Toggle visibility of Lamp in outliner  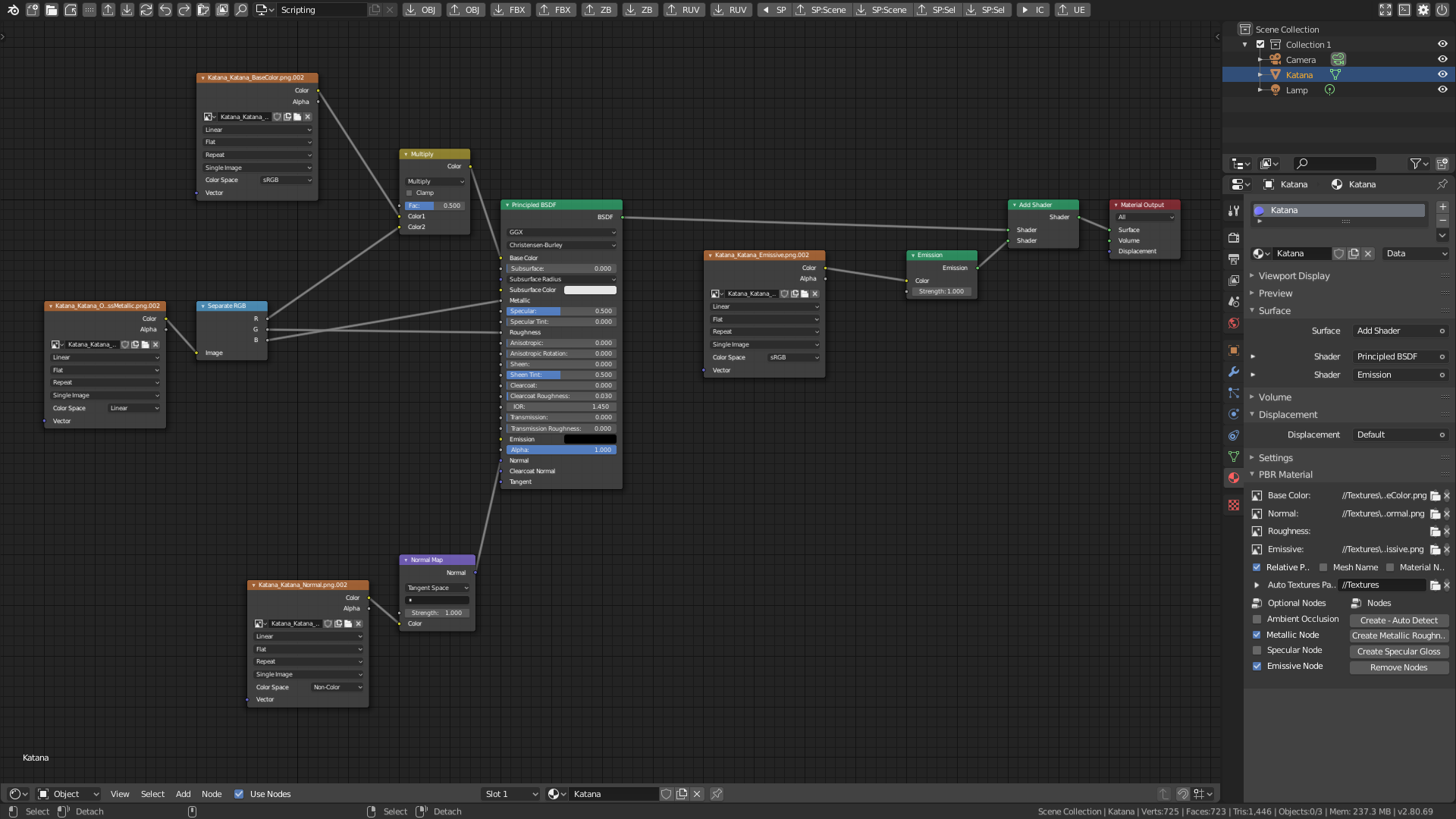click(x=1442, y=89)
